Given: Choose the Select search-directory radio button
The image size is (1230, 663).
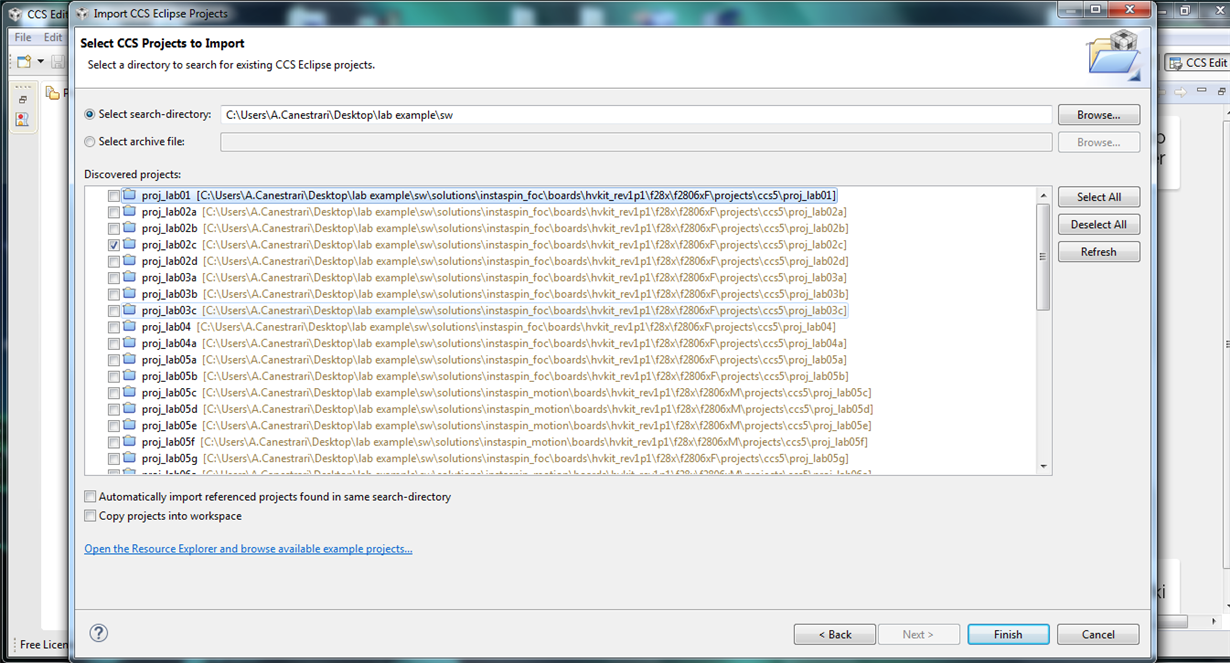Looking at the screenshot, I should coord(90,115).
